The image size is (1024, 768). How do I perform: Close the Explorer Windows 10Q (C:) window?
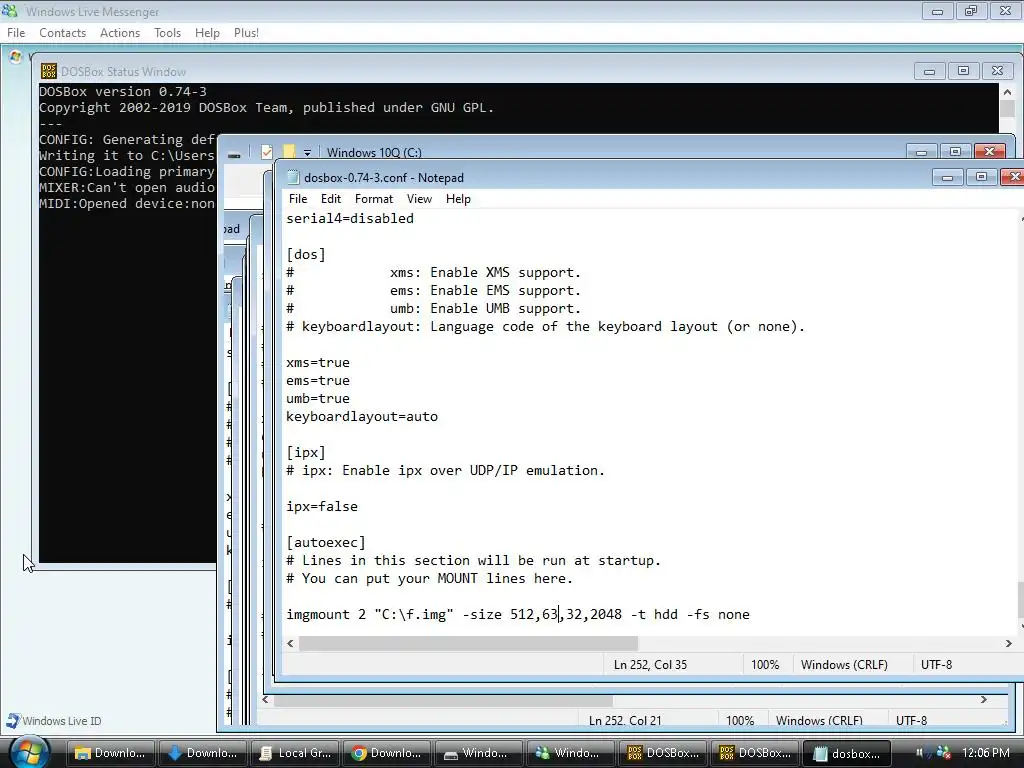pos(989,152)
